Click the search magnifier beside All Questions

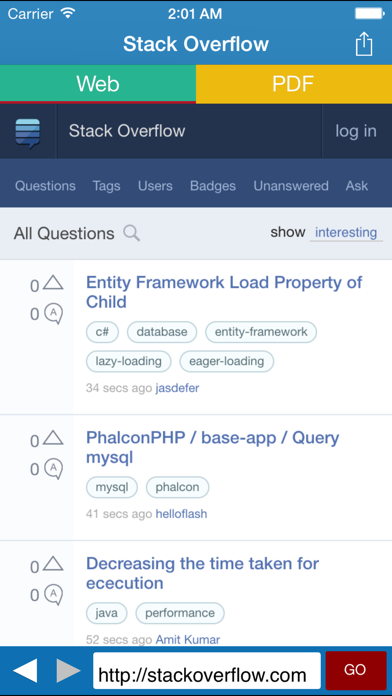131,233
